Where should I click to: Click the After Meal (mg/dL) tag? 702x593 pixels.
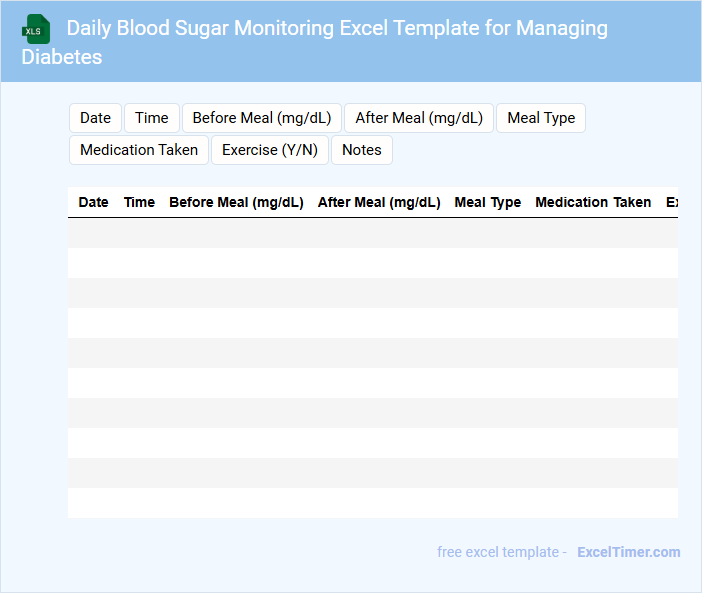pyautogui.click(x=419, y=118)
